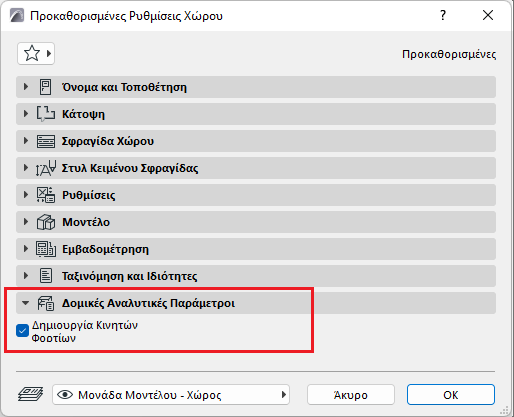Image resolution: width=514 pixels, height=417 pixels.
Task: Click the Σφραγίδα Χώρου stamp icon
Action: [46, 141]
